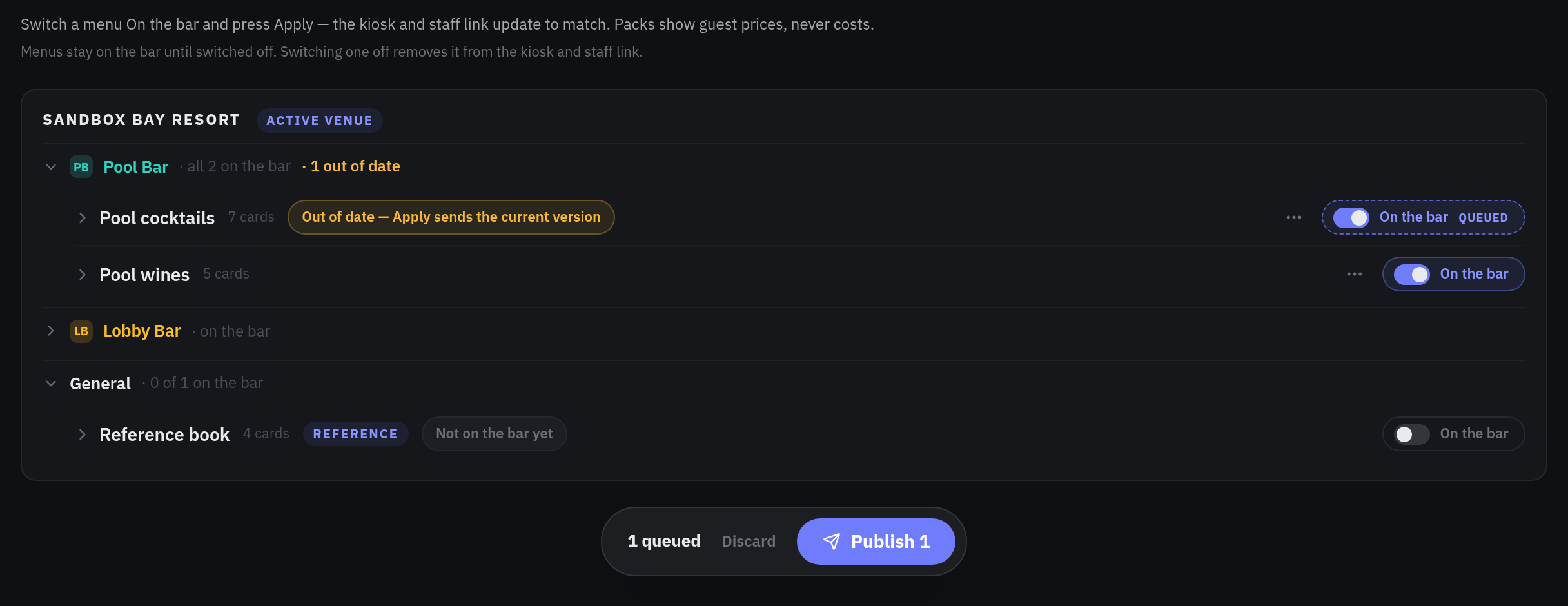Viewport: 1568px width, 606px height.
Task: Discard the queued change
Action: pyautogui.click(x=749, y=542)
